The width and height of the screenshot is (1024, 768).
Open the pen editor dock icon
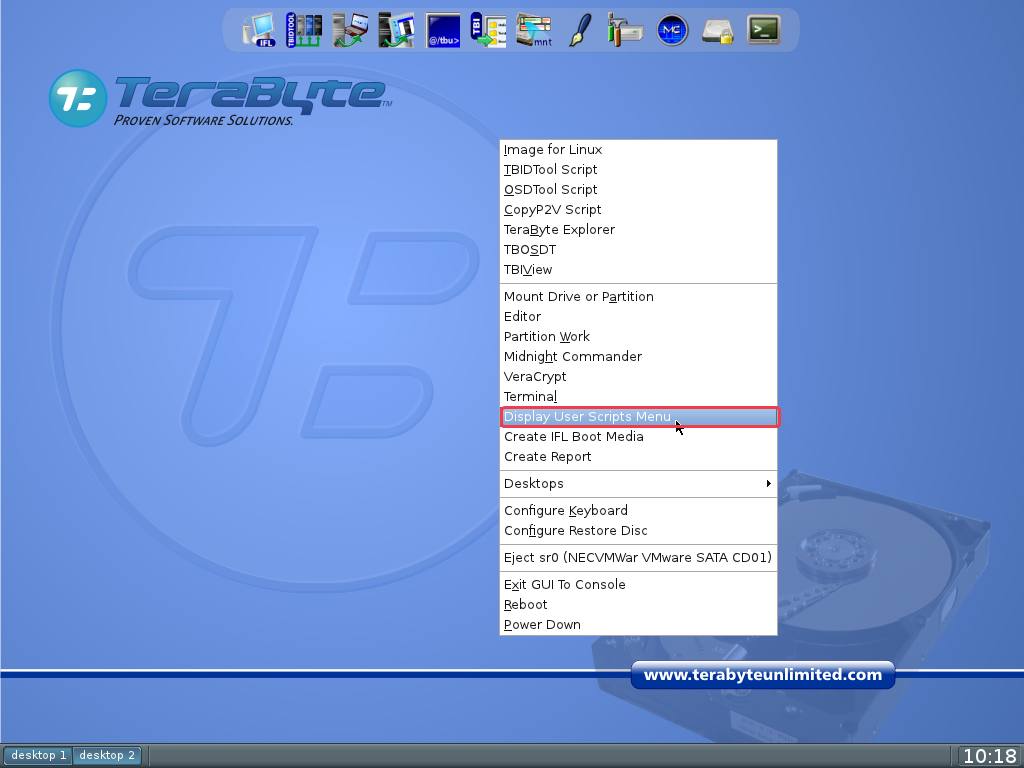pos(580,30)
